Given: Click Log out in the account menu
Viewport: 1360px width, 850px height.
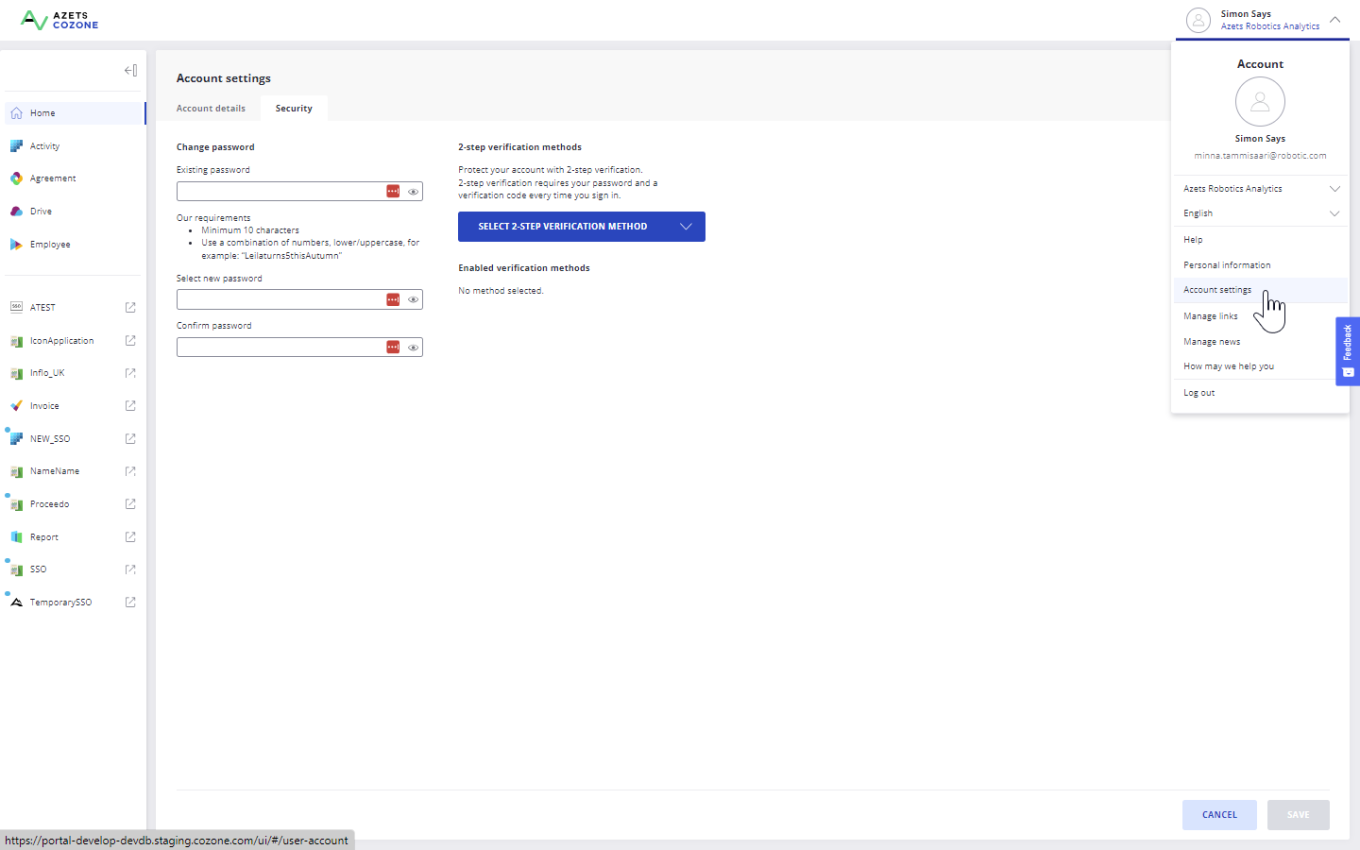Looking at the screenshot, I should (1199, 392).
